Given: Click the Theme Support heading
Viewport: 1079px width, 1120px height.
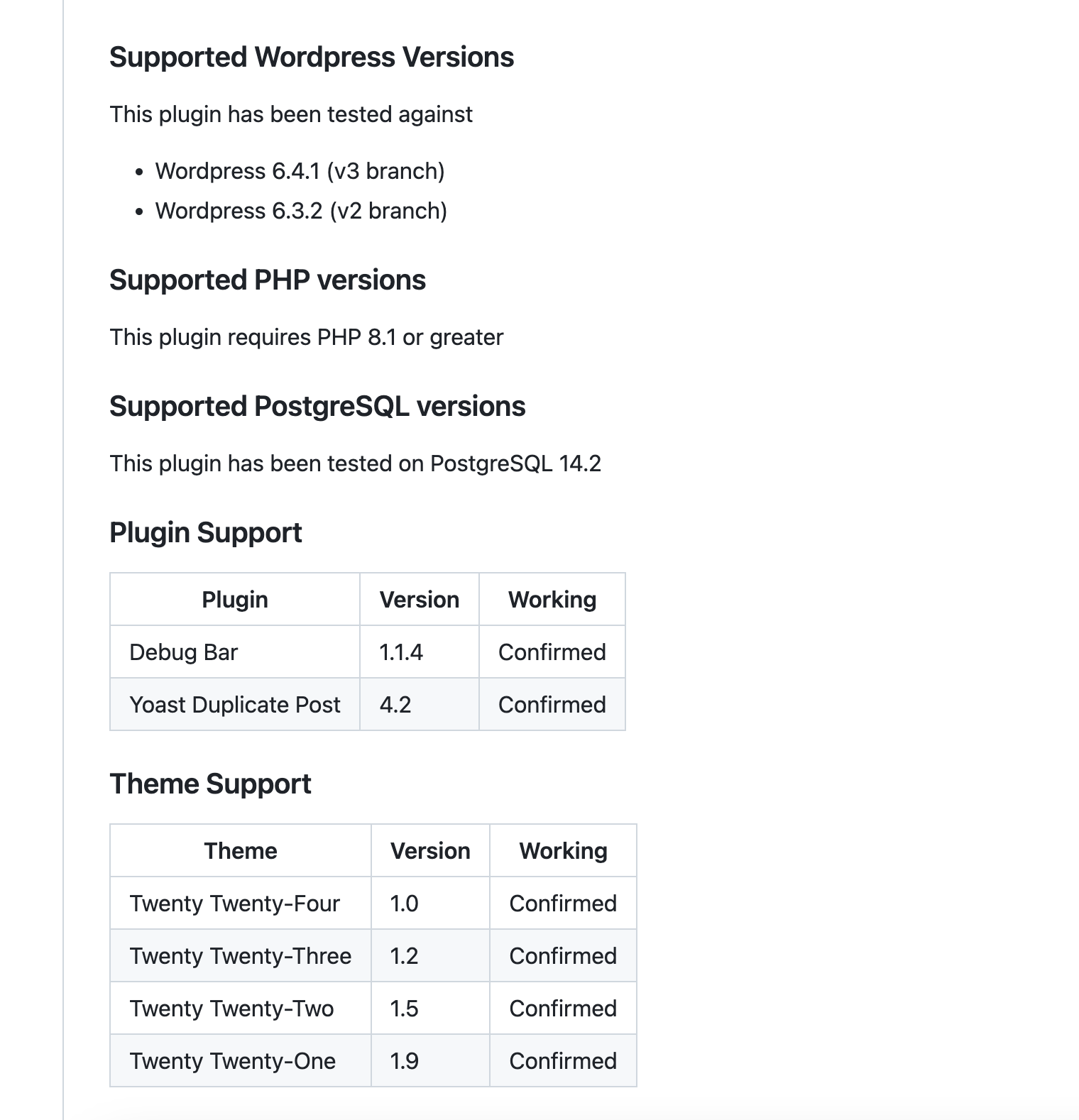Looking at the screenshot, I should 210,784.
